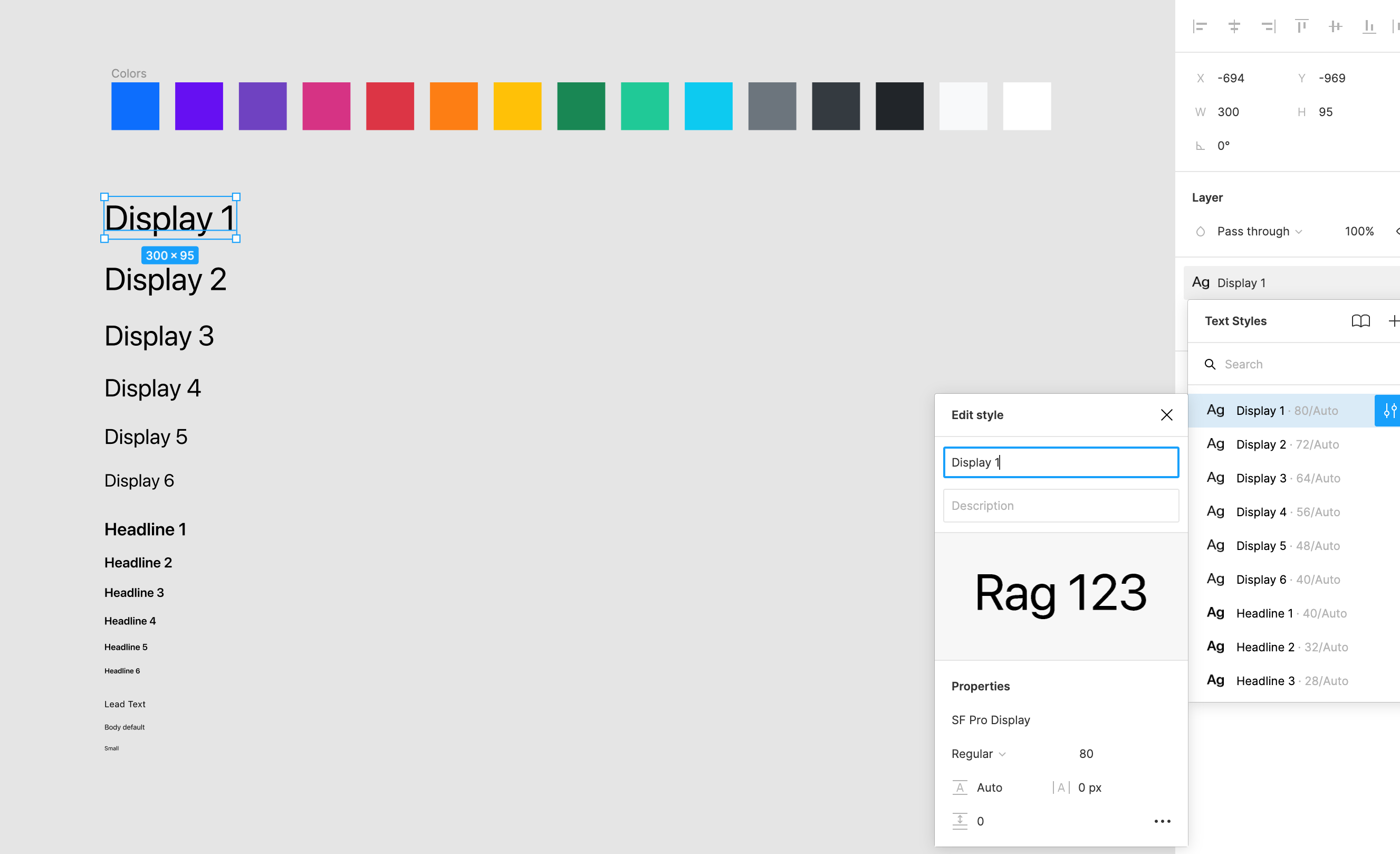This screenshot has height=854, width=1400.
Task: Open the style library book icon
Action: (x=1361, y=321)
